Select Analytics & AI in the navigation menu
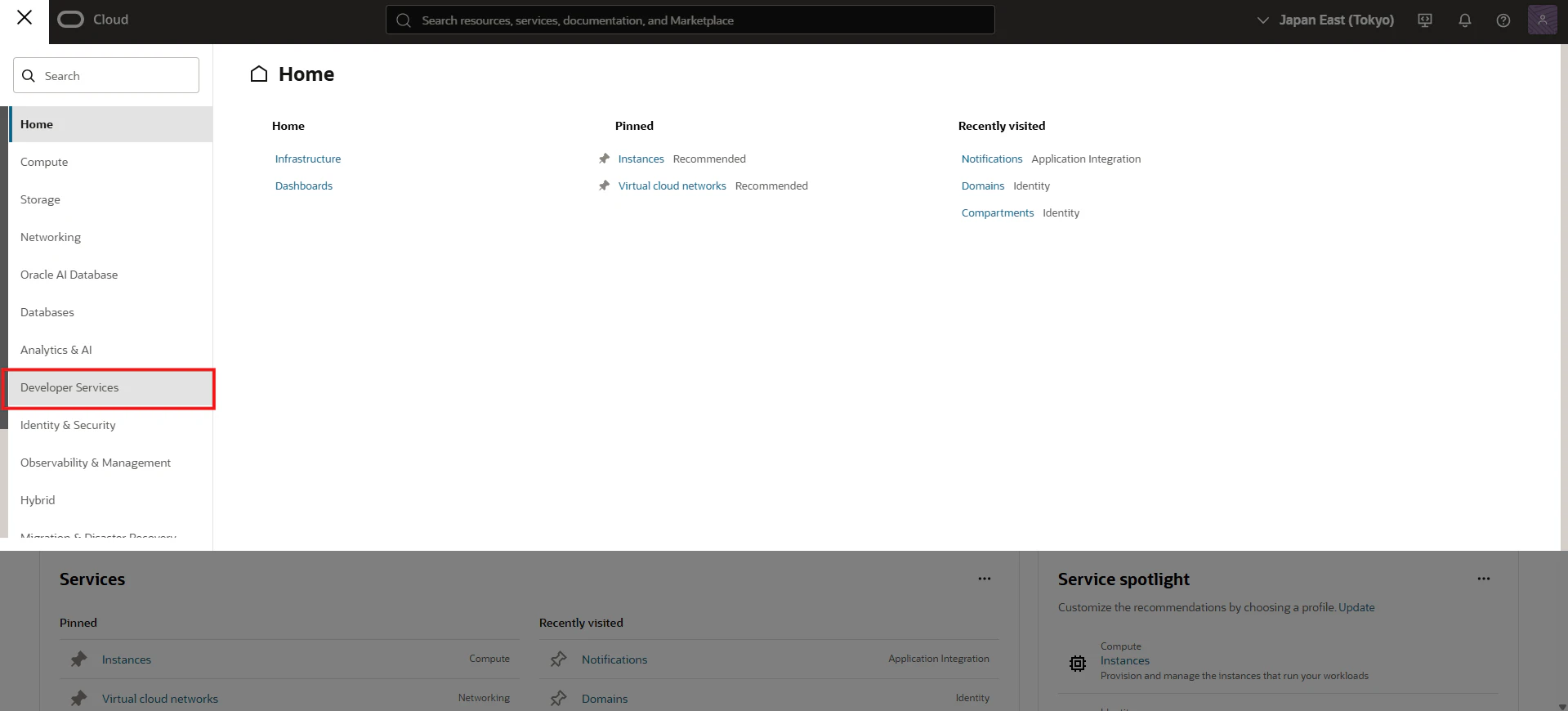1568x711 pixels. coord(111,350)
